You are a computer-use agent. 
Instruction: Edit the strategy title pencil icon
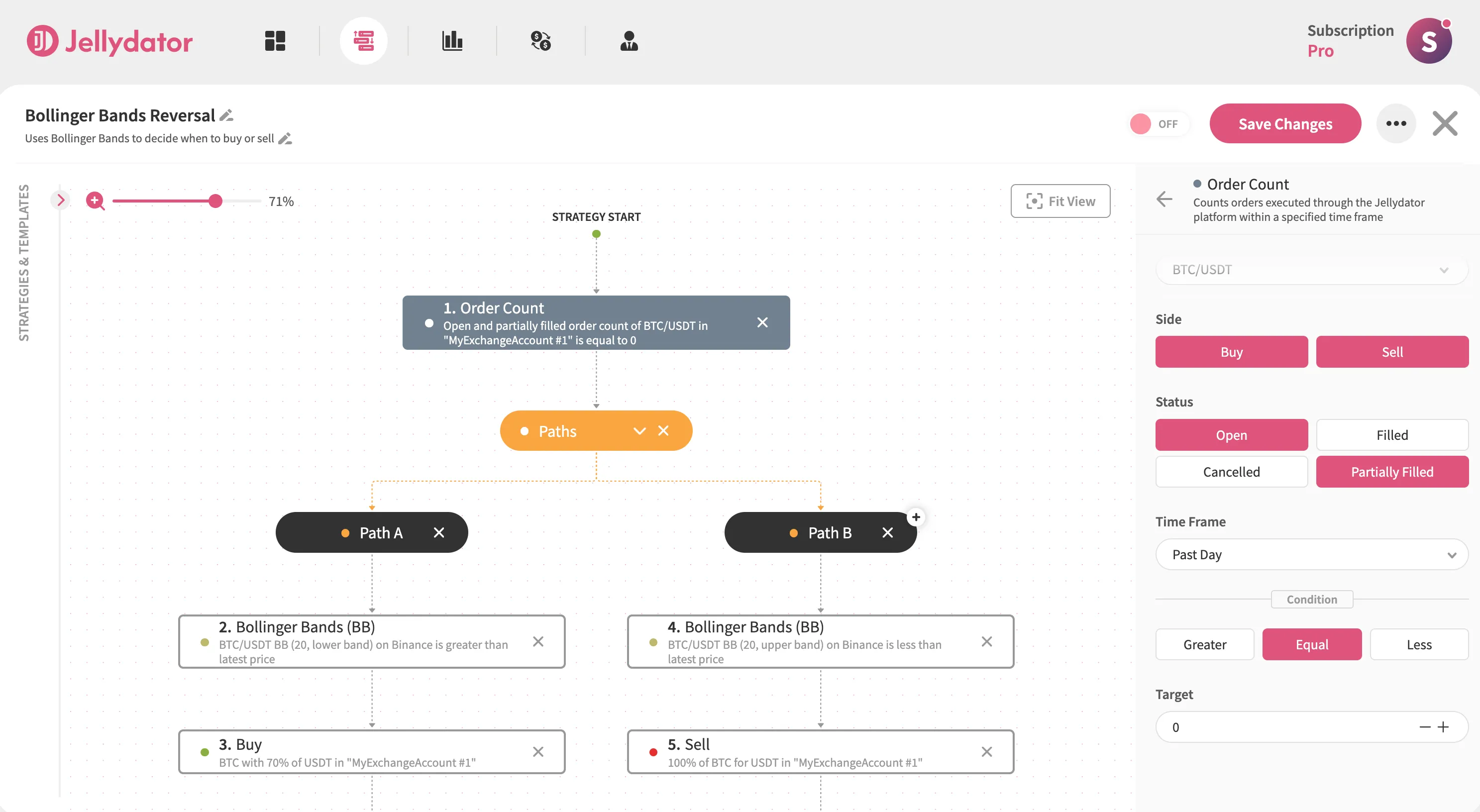[x=226, y=115]
